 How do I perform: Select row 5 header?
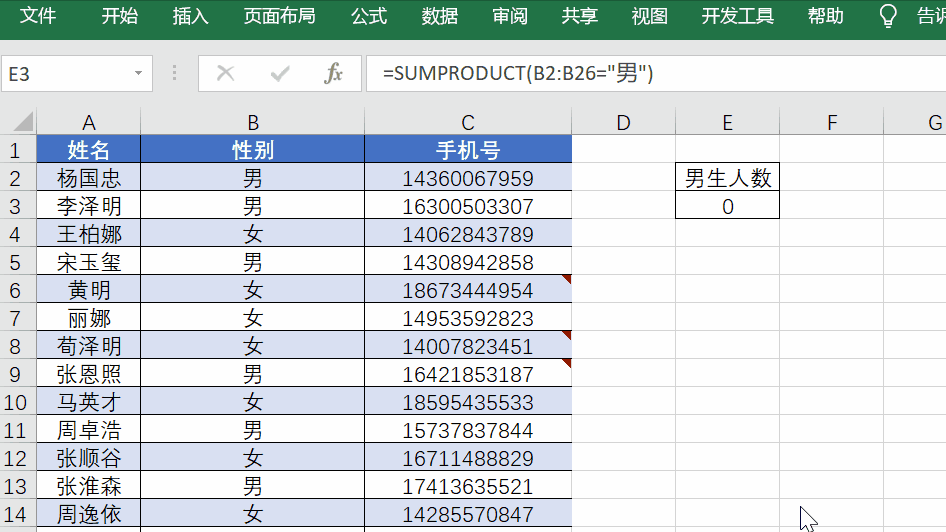(17, 262)
